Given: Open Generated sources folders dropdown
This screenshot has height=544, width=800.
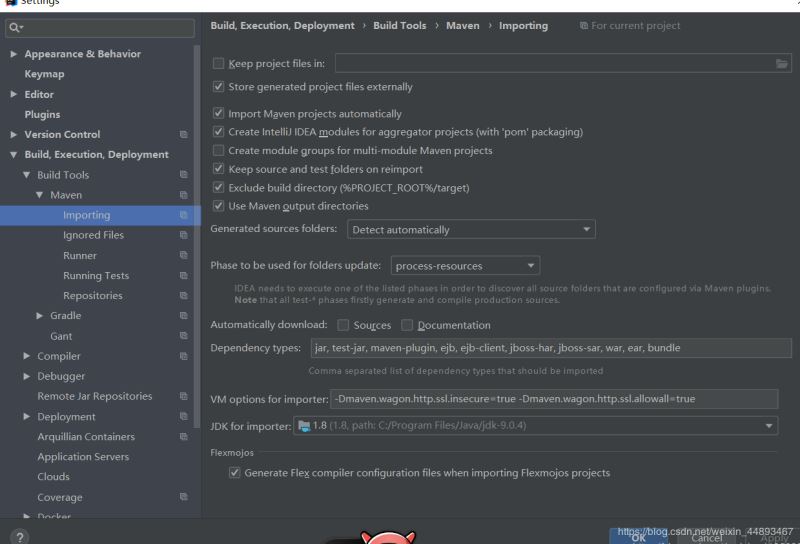Looking at the screenshot, I should point(471,230).
